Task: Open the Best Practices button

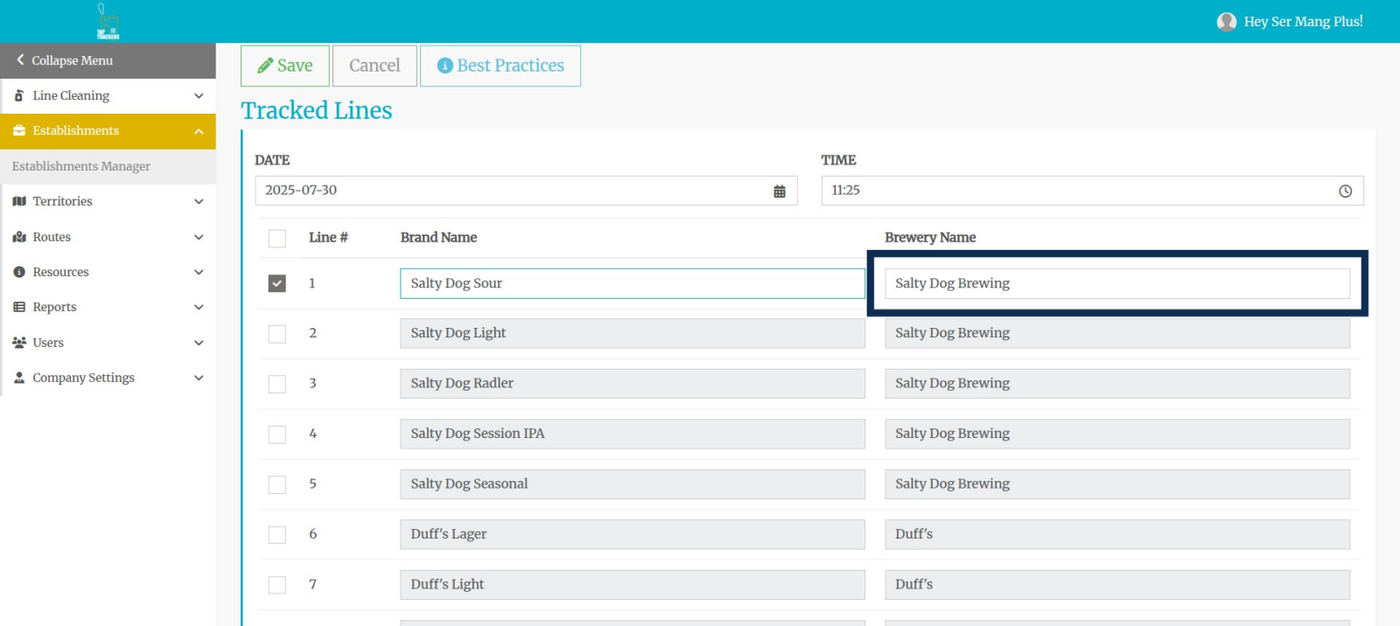Action: [x=500, y=66]
